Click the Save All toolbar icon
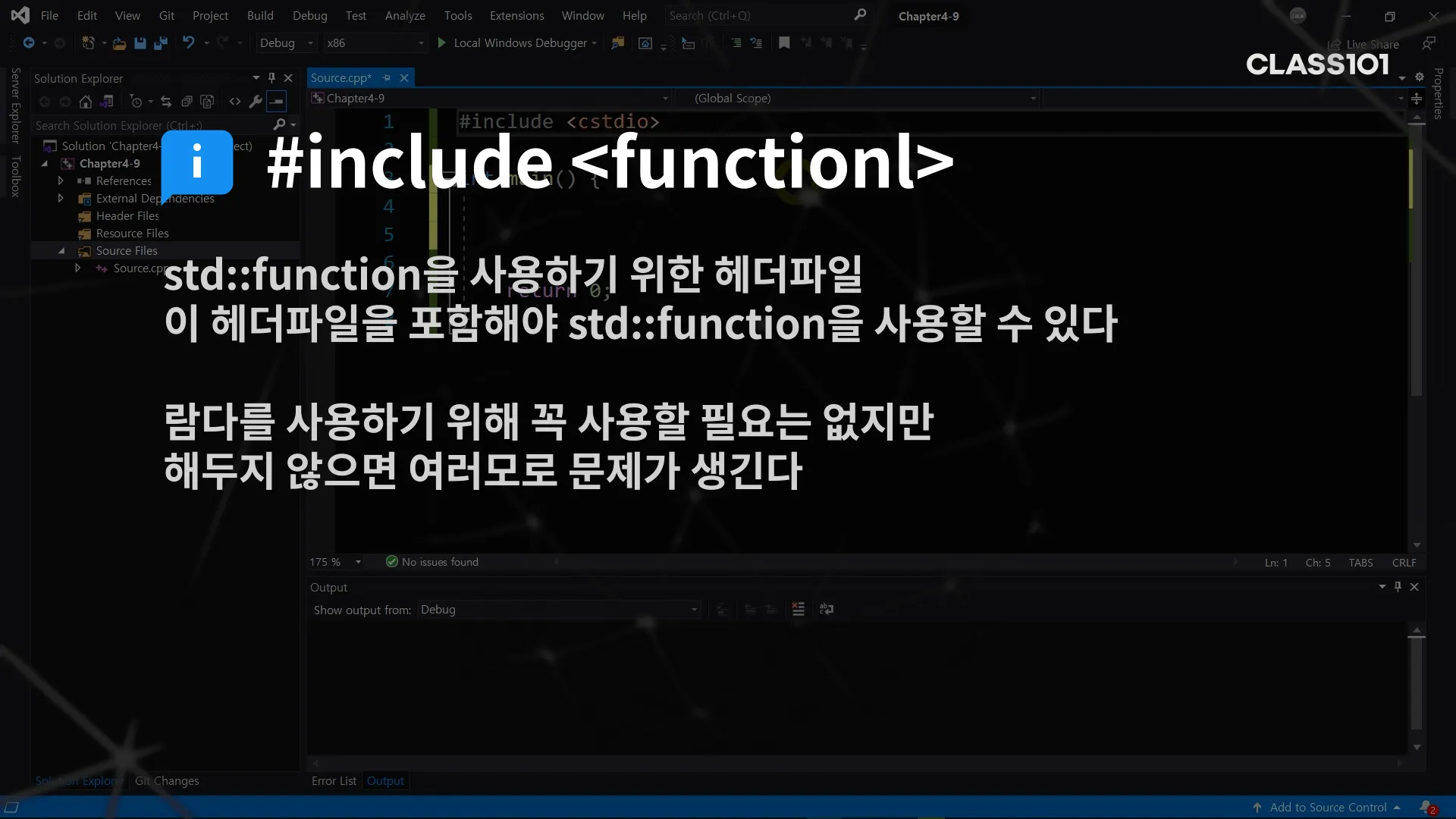Viewport: 1456px width, 819px height. 161,43
